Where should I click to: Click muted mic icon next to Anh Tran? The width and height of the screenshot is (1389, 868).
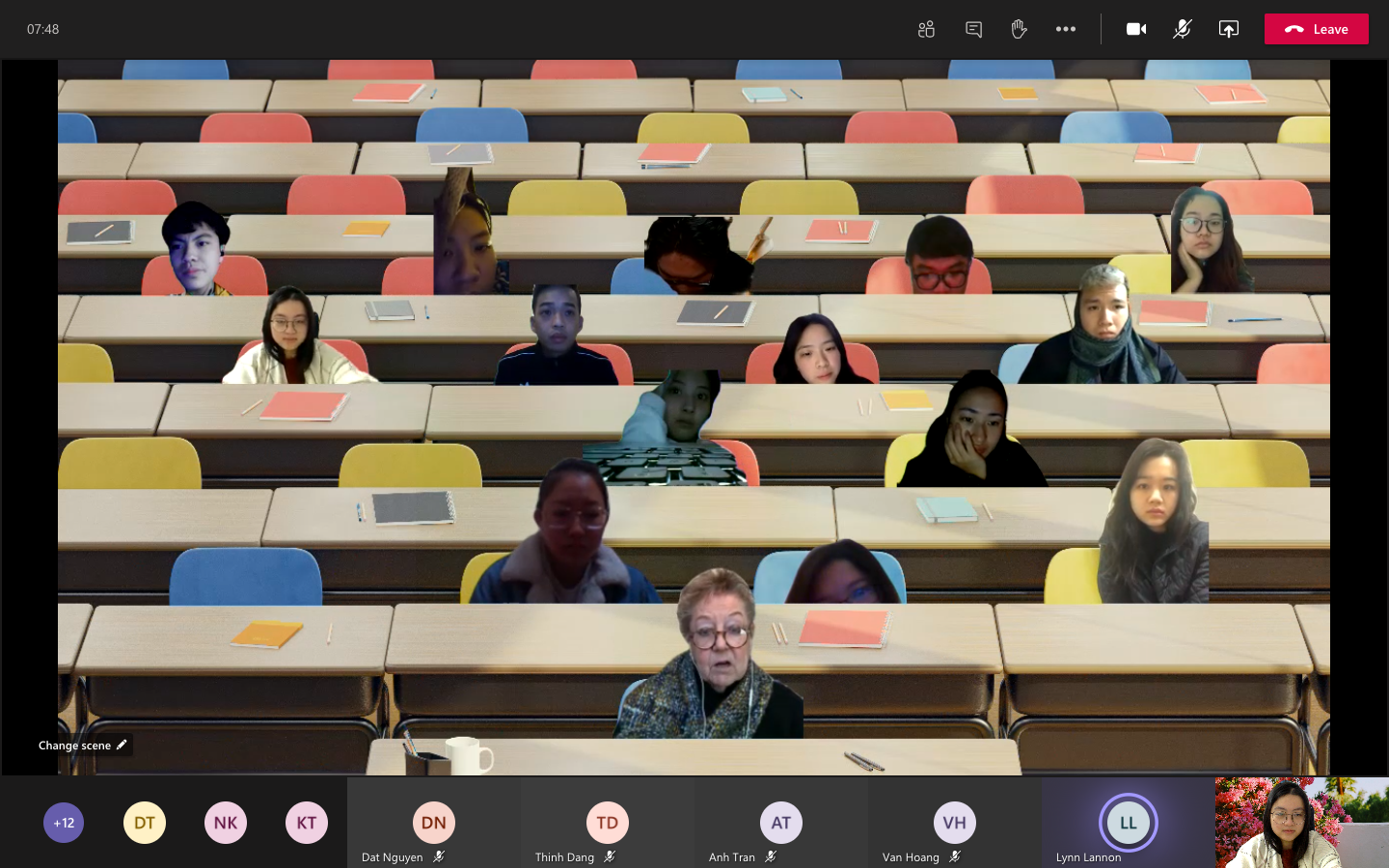[771, 856]
